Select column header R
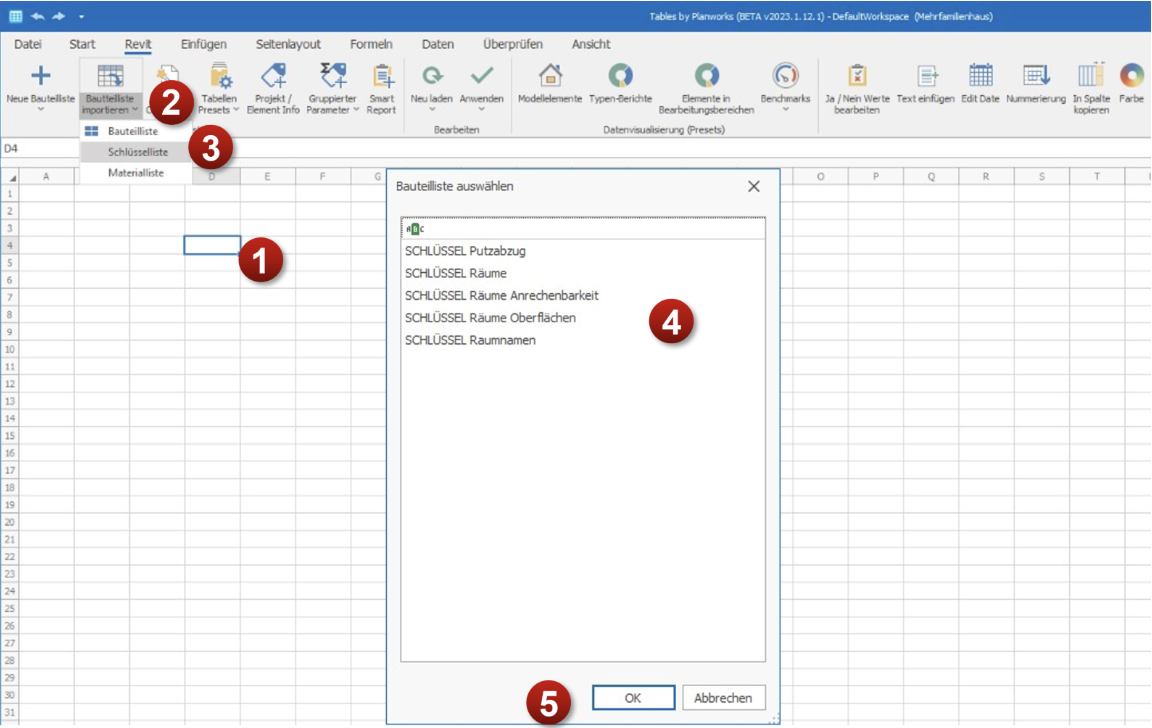The height and width of the screenshot is (728, 1152). pos(986,176)
